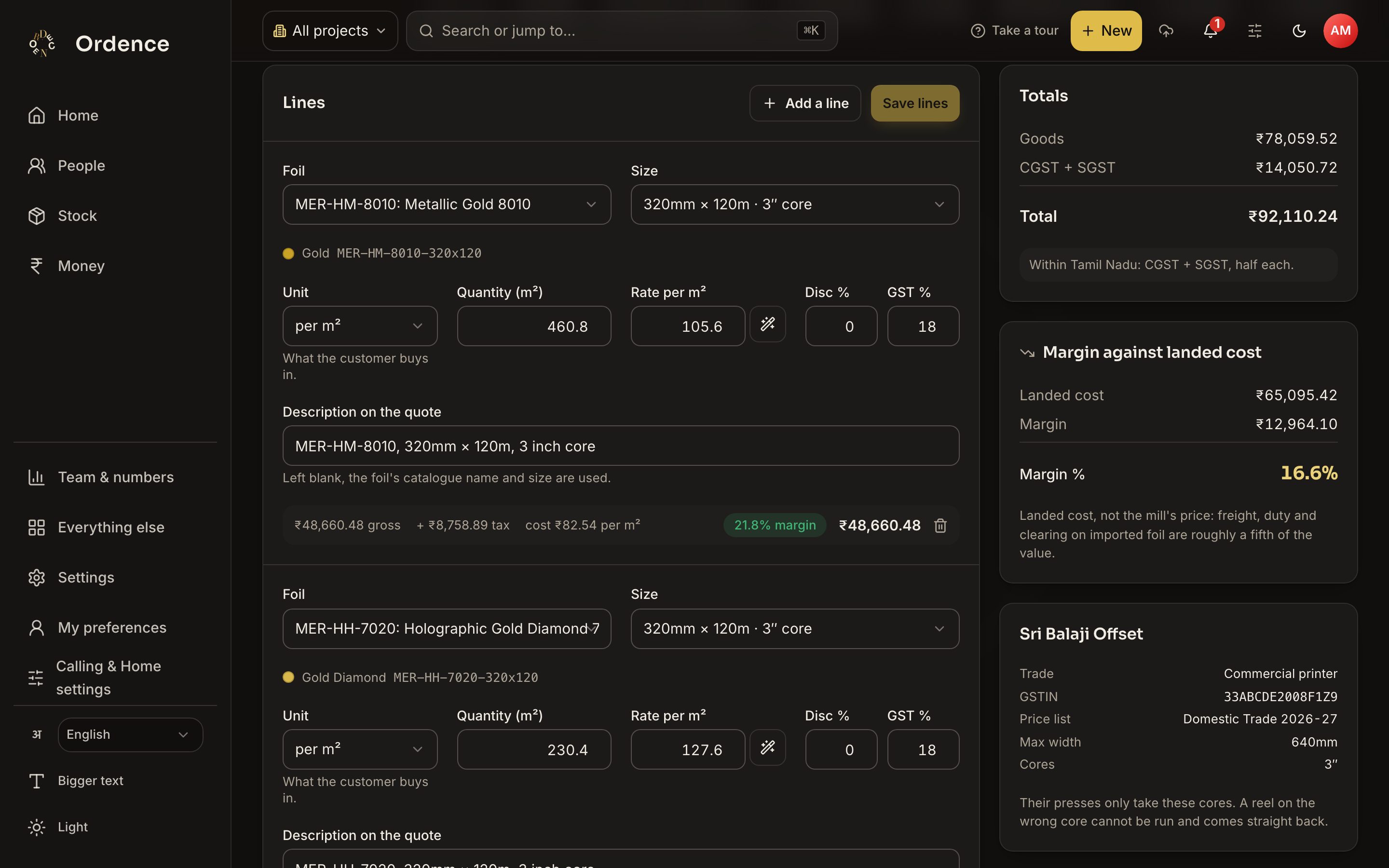
Task: Open notifications bell with red badge
Action: [1211, 30]
